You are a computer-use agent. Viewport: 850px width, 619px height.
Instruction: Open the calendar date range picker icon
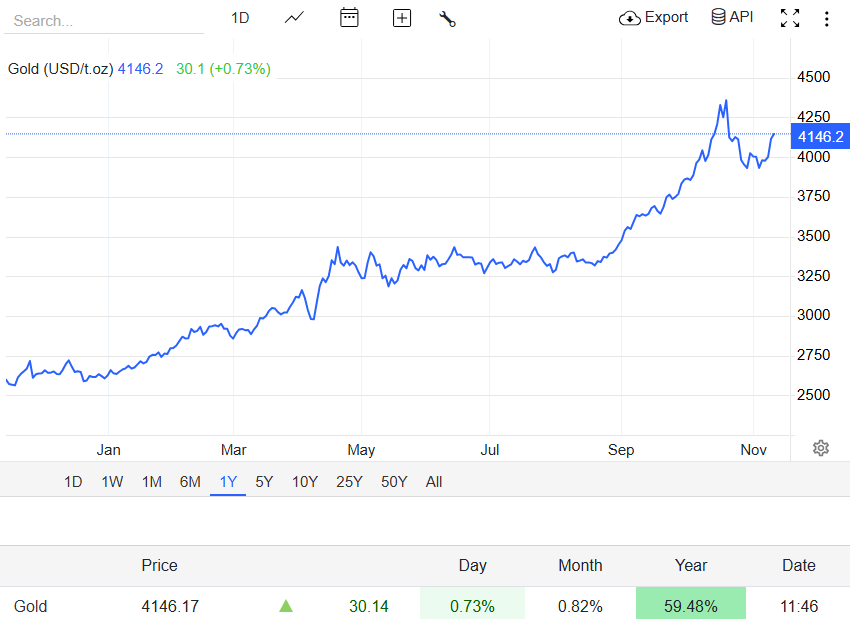[x=349, y=17]
